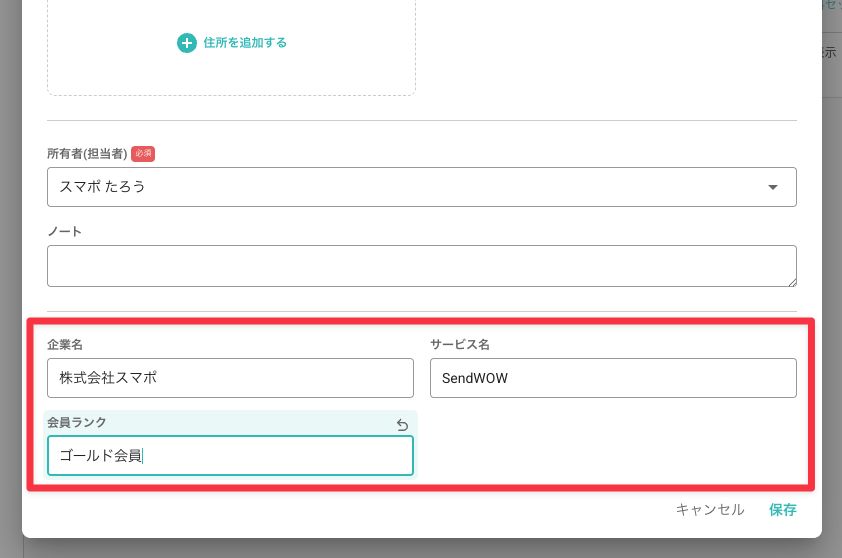Click the 保存 button

(782, 510)
